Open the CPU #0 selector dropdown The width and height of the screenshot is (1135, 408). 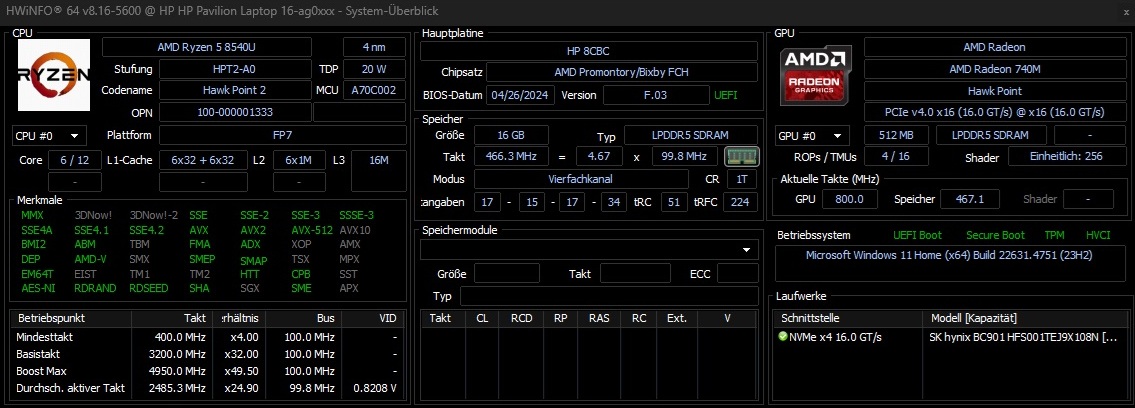coord(49,135)
